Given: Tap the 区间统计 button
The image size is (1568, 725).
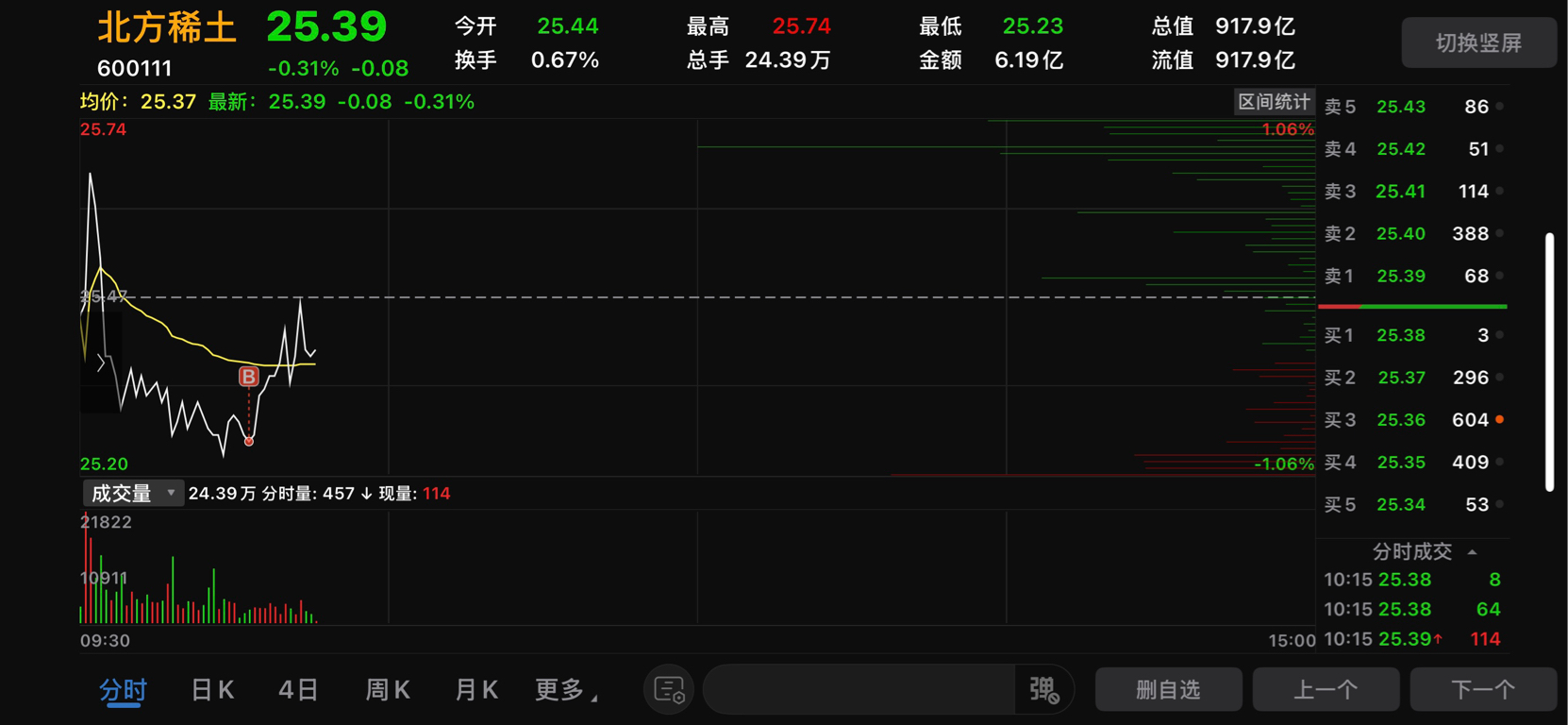Looking at the screenshot, I should point(1274,102).
